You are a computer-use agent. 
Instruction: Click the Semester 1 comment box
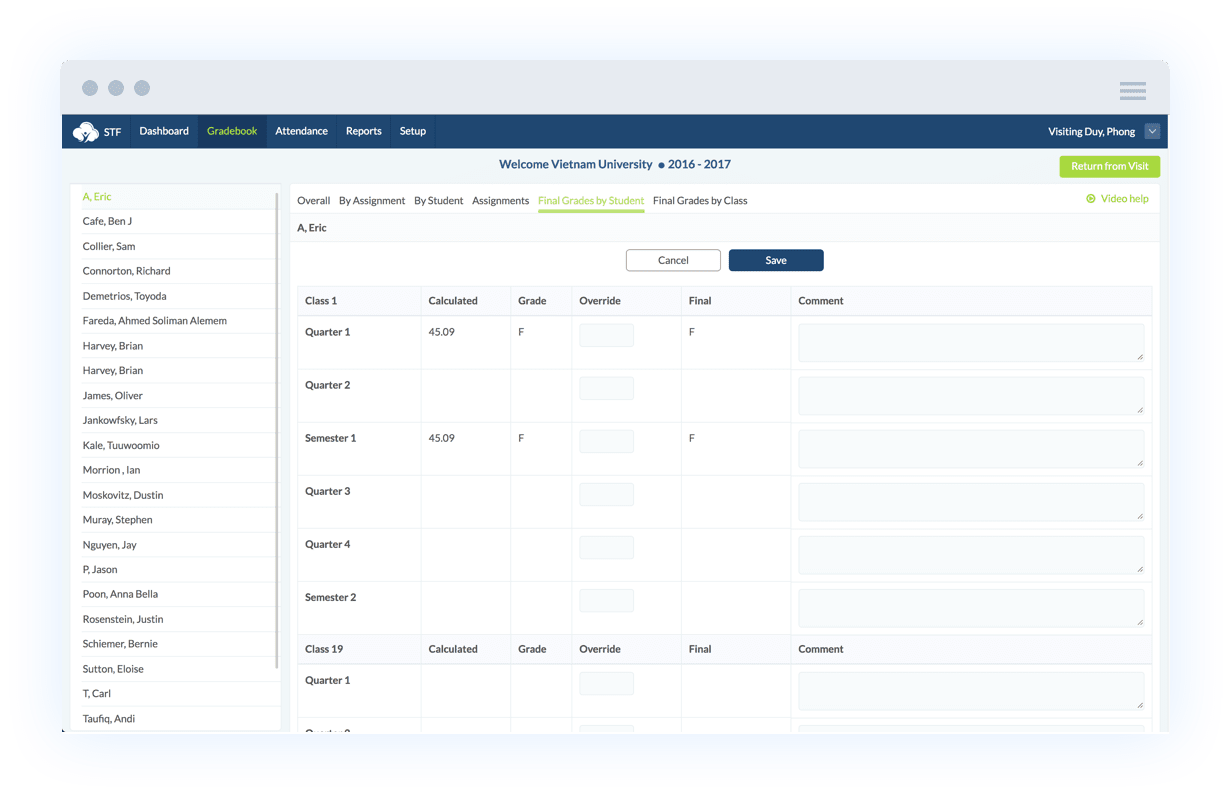tap(970, 448)
